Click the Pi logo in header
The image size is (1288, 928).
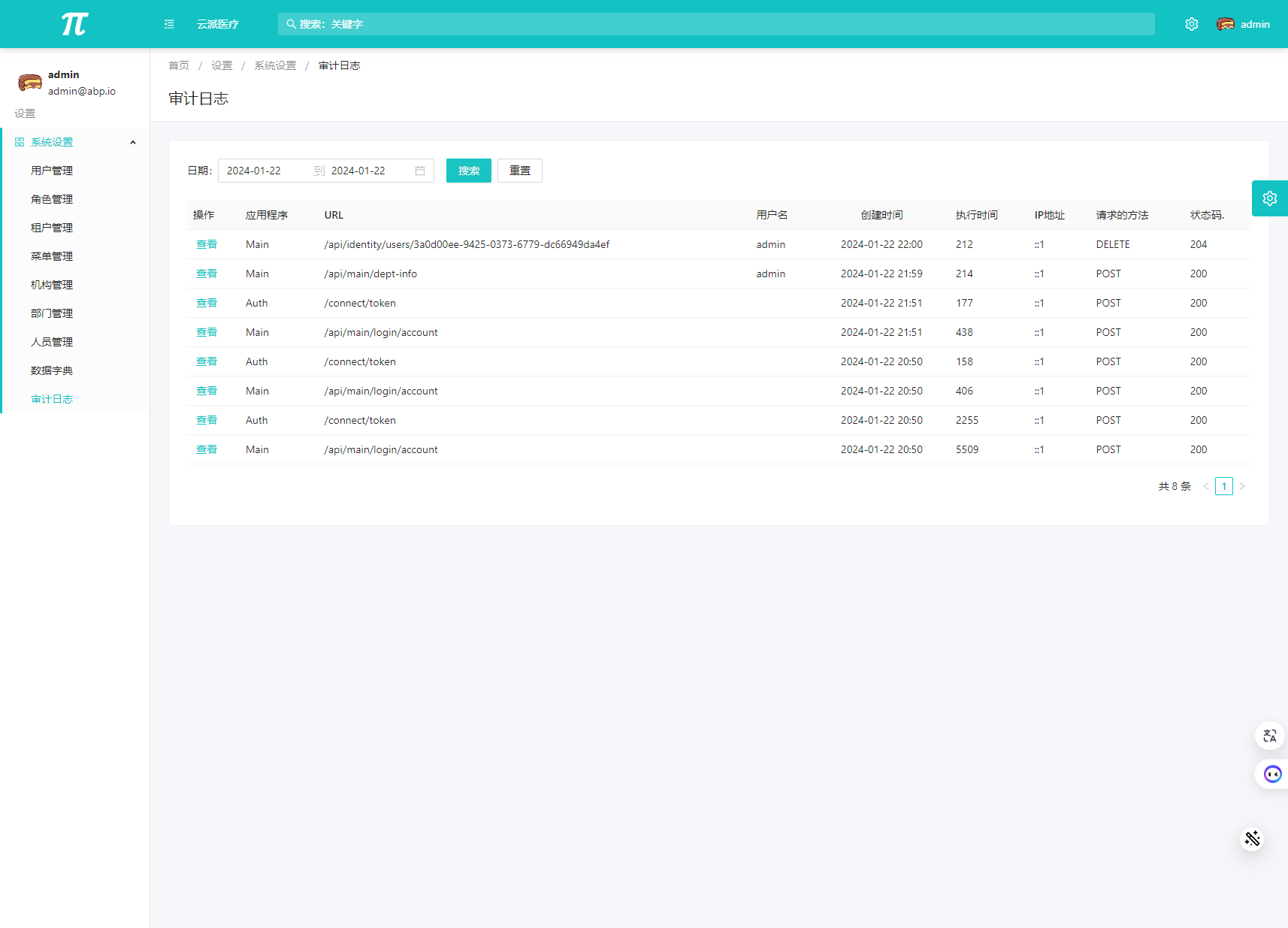(74, 24)
